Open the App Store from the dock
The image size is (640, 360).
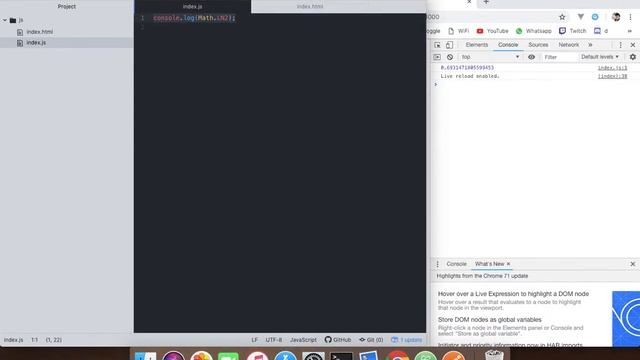285,356
